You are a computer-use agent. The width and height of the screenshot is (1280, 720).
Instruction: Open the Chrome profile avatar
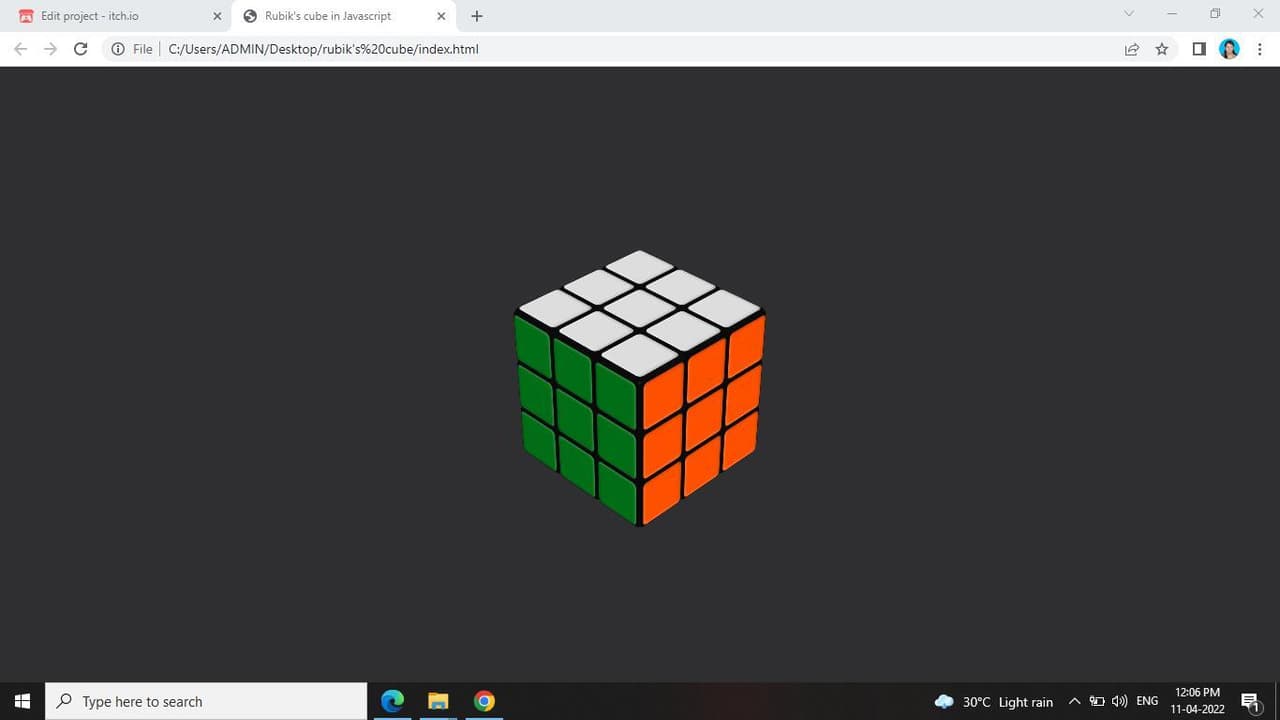1229,49
